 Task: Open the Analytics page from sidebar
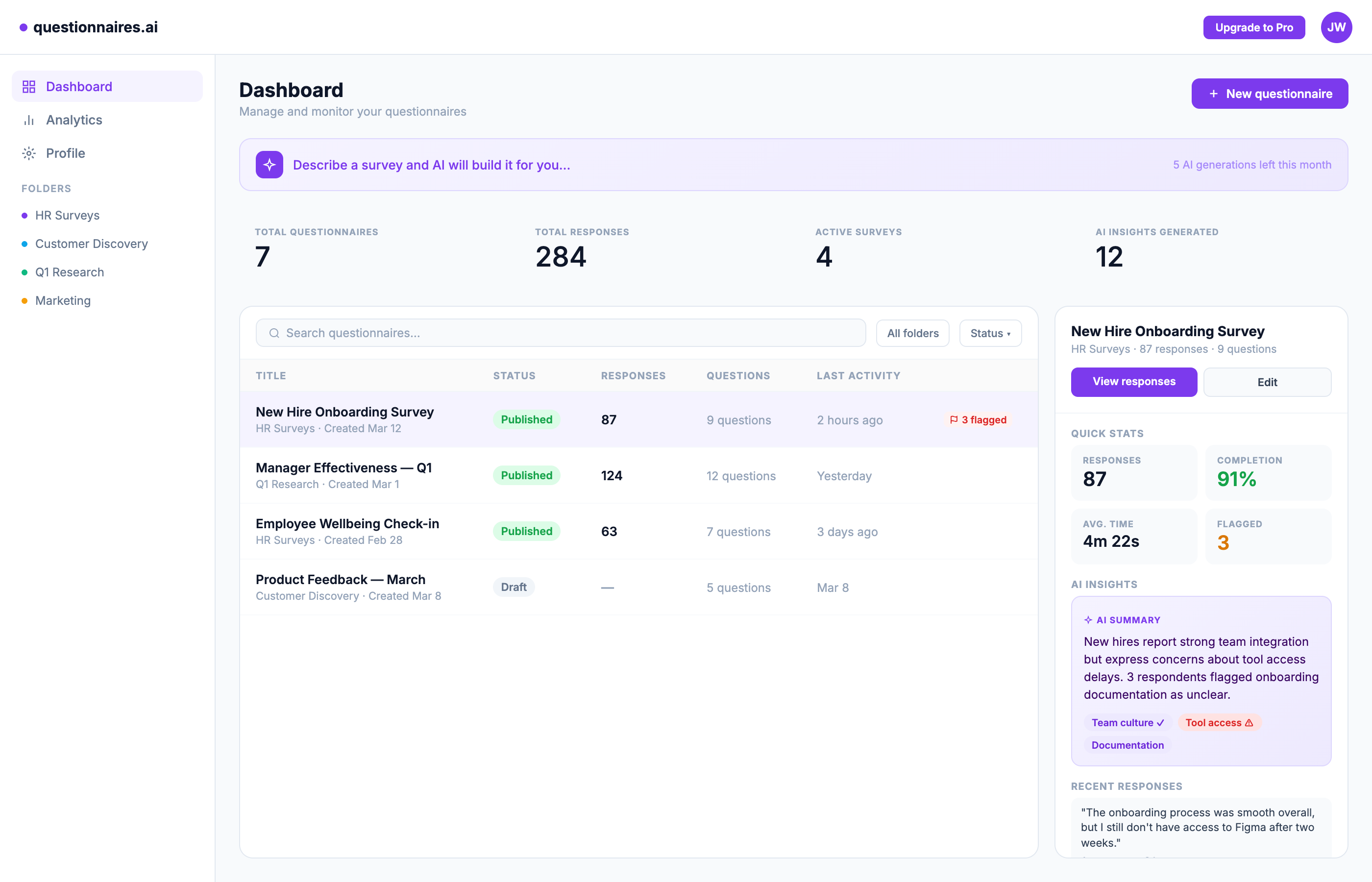pyautogui.click(x=74, y=120)
